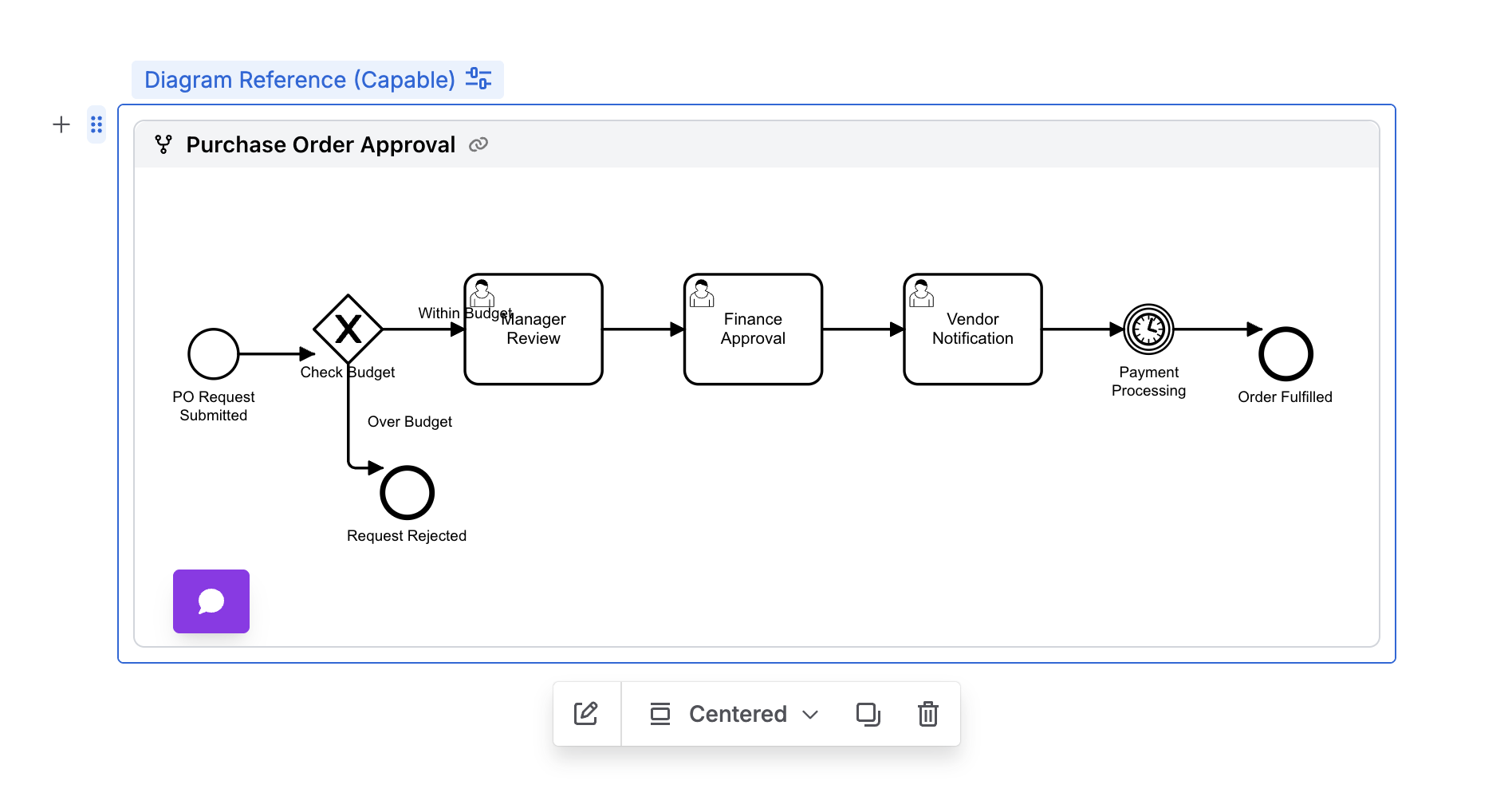1512x812 pixels.
Task: Delete the diagram with trash icon
Action: [927, 713]
